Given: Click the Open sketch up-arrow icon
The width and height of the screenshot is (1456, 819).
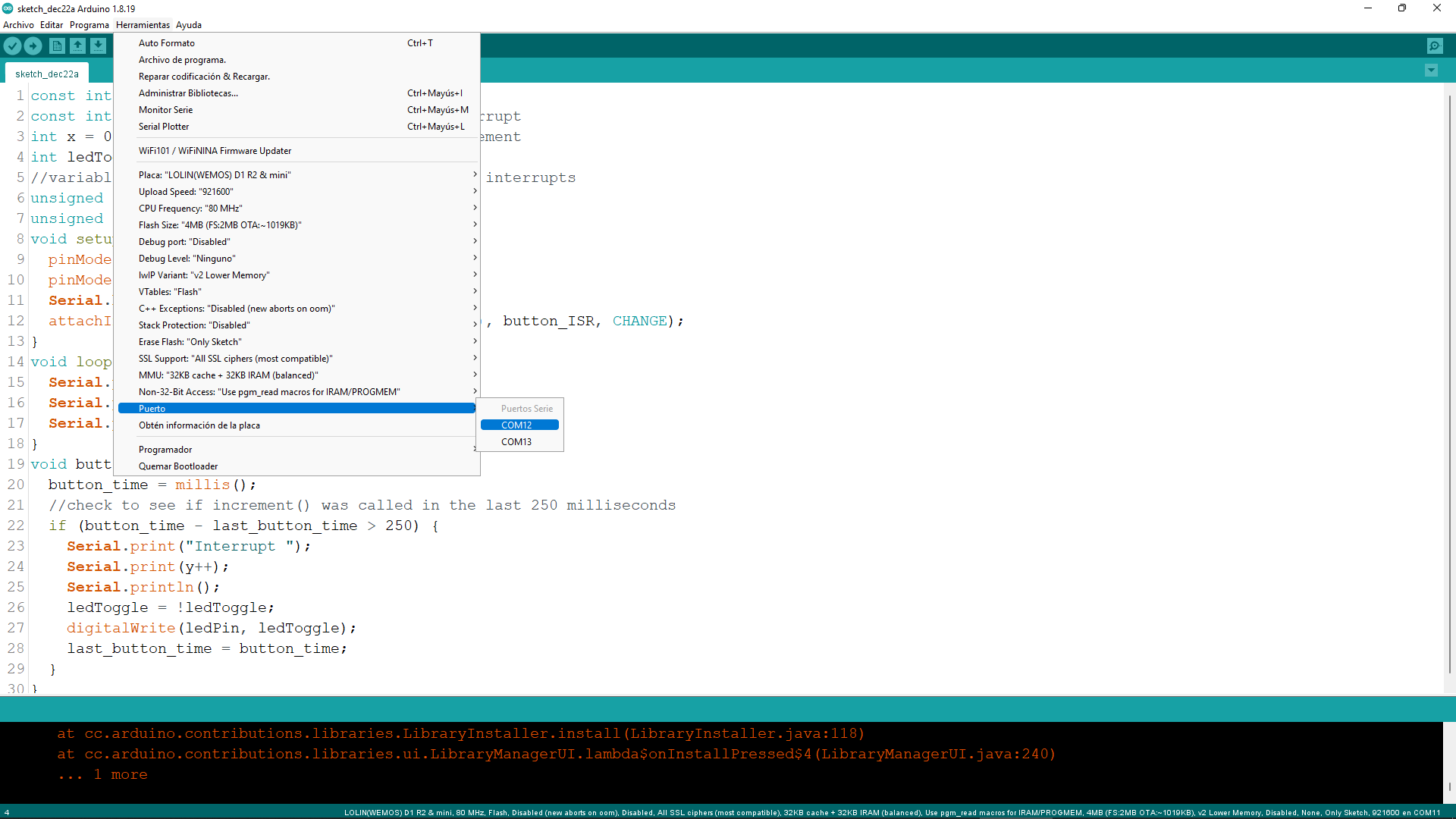Looking at the screenshot, I should 77,46.
